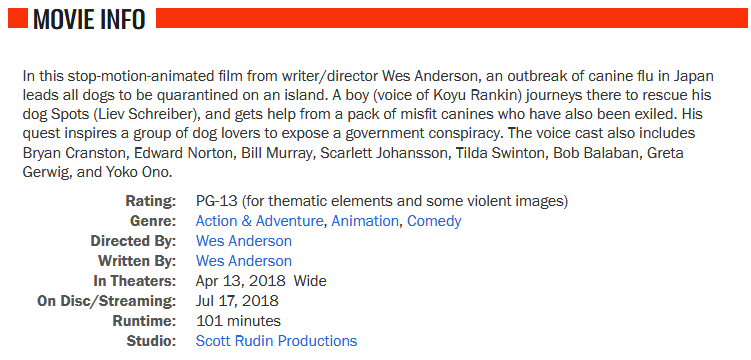Click Wes Anderson beside Directed By

click(x=244, y=241)
